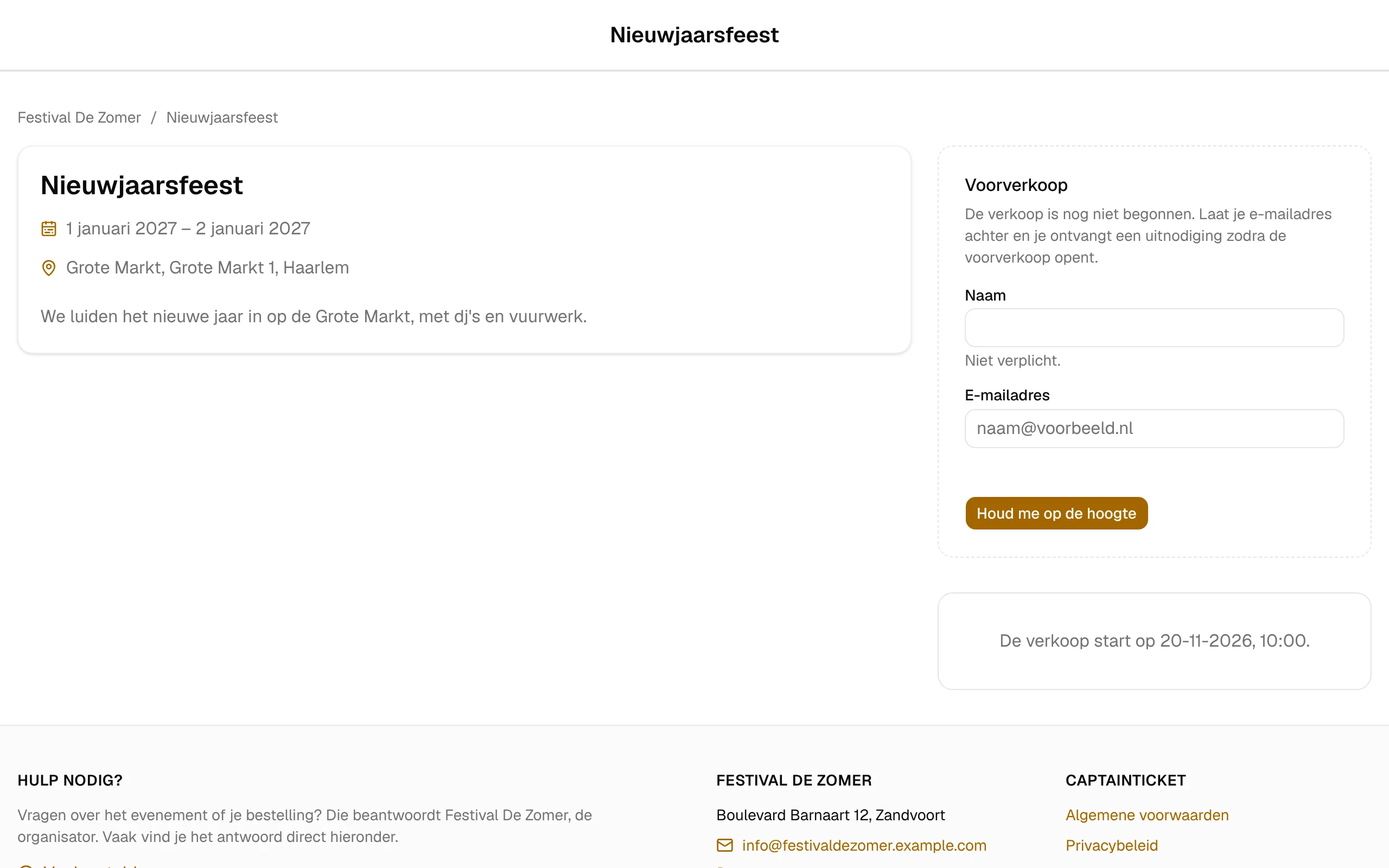1389x868 pixels.
Task: Focus the E-mailadres input field
Action: (1154, 428)
